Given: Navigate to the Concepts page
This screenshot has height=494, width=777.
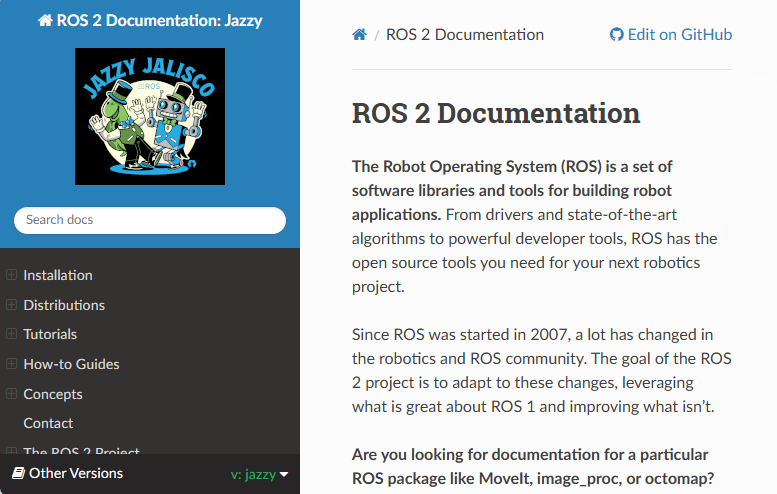Looking at the screenshot, I should coord(53,394).
